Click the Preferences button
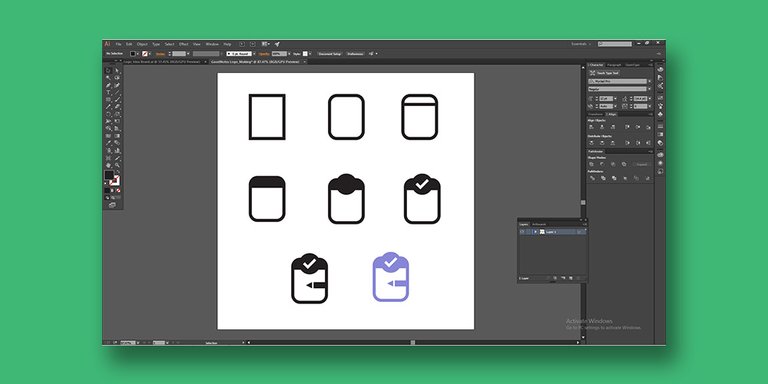The height and width of the screenshot is (384, 768). click(x=355, y=54)
